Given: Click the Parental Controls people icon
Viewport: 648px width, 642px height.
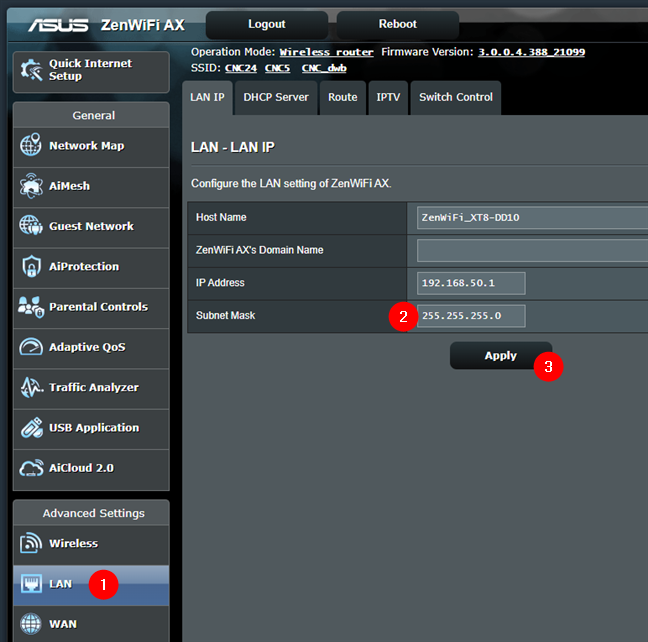Looking at the screenshot, I should (x=31, y=306).
